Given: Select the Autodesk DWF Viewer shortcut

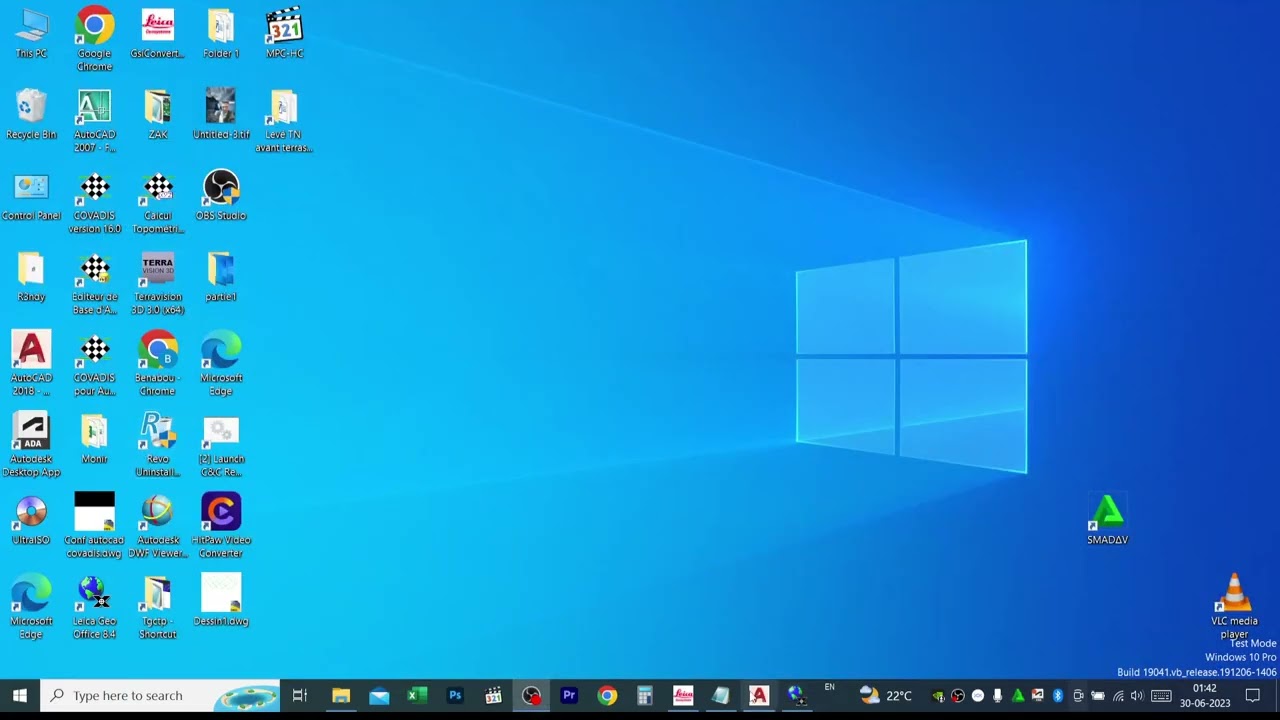Looking at the screenshot, I should pos(157,526).
